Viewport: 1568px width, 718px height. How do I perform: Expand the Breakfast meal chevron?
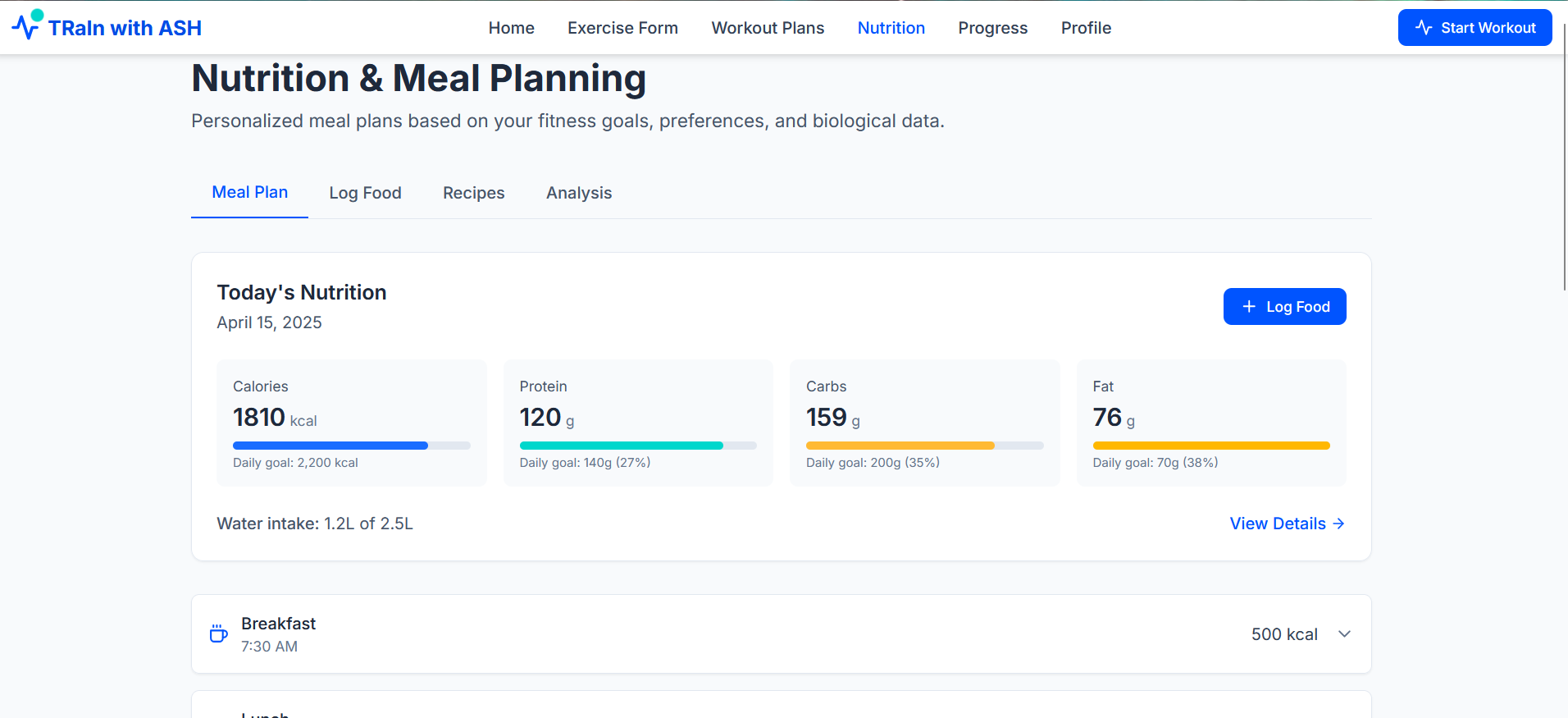[x=1344, y=634]
